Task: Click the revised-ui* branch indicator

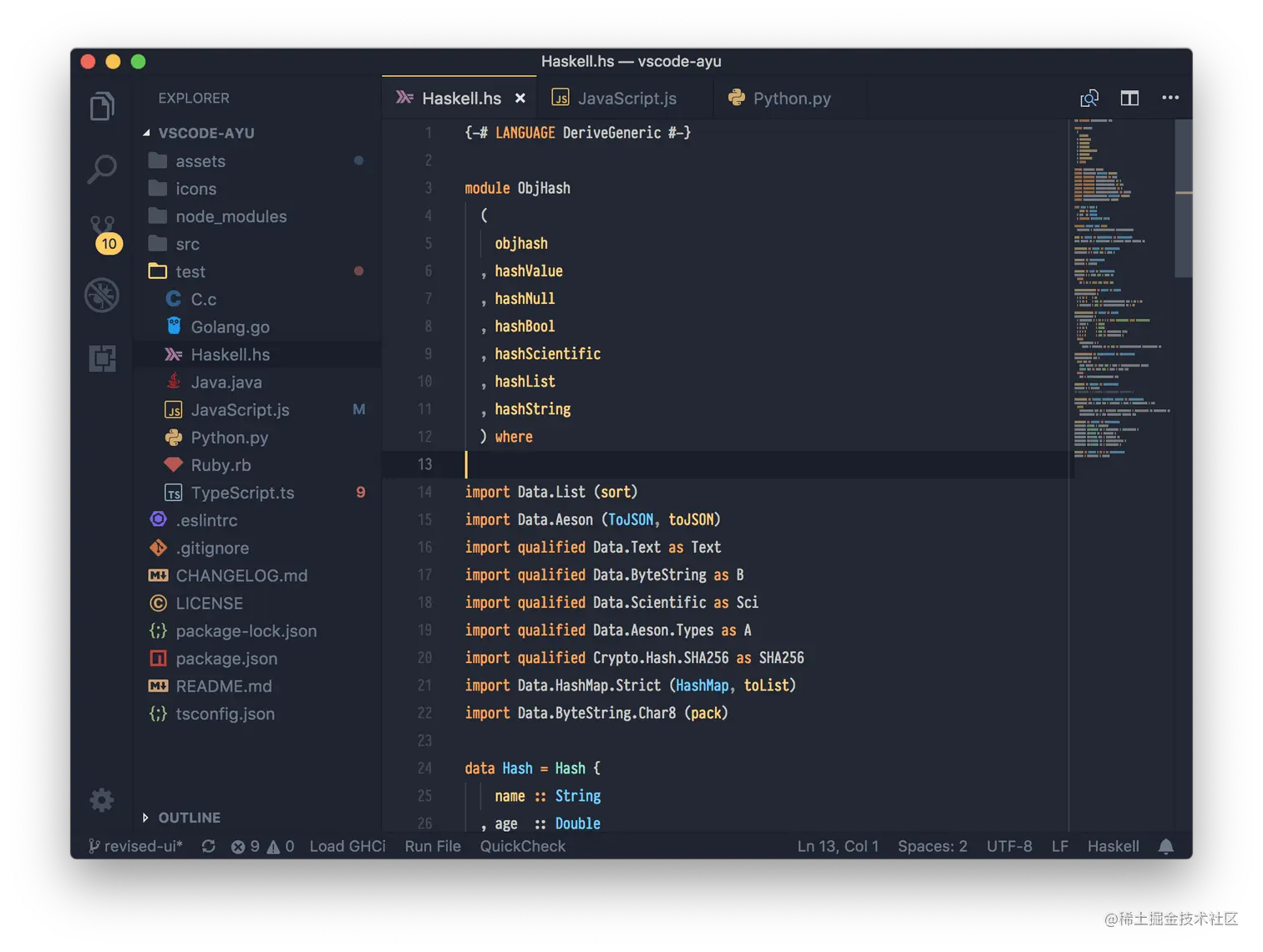Action: click(134, 846)
